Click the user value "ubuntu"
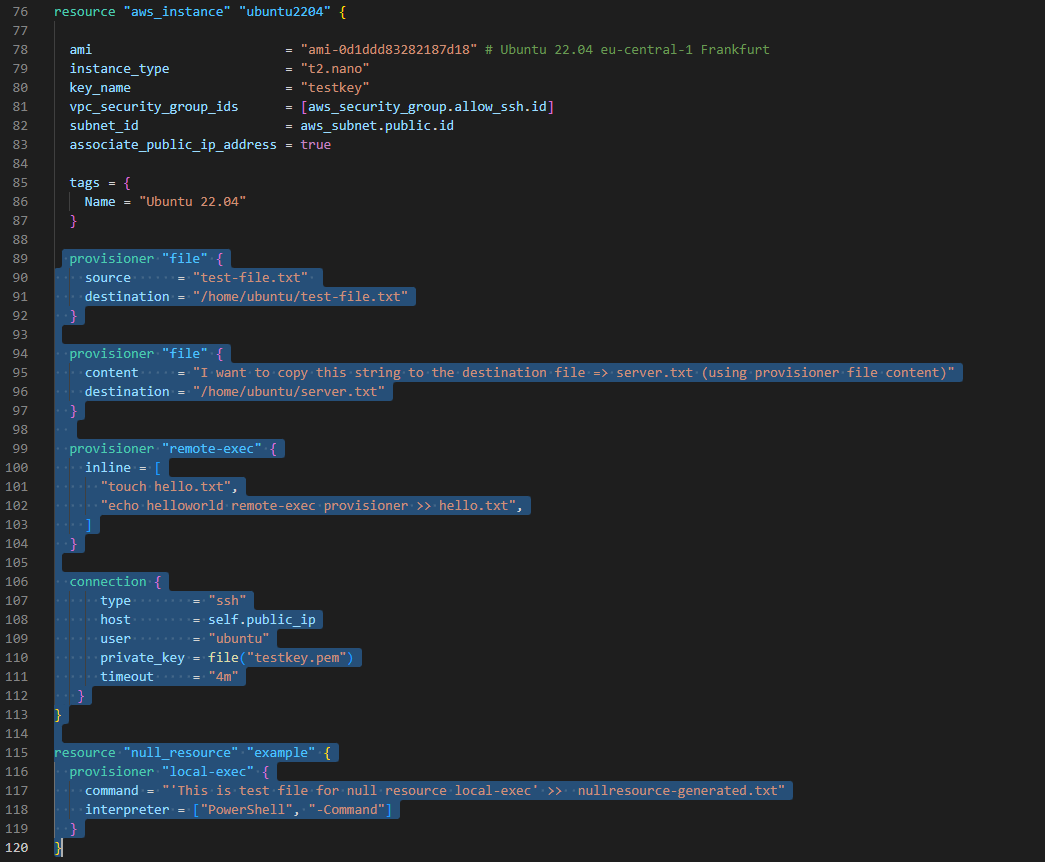The image size is (1045, 862). [239, 639]
